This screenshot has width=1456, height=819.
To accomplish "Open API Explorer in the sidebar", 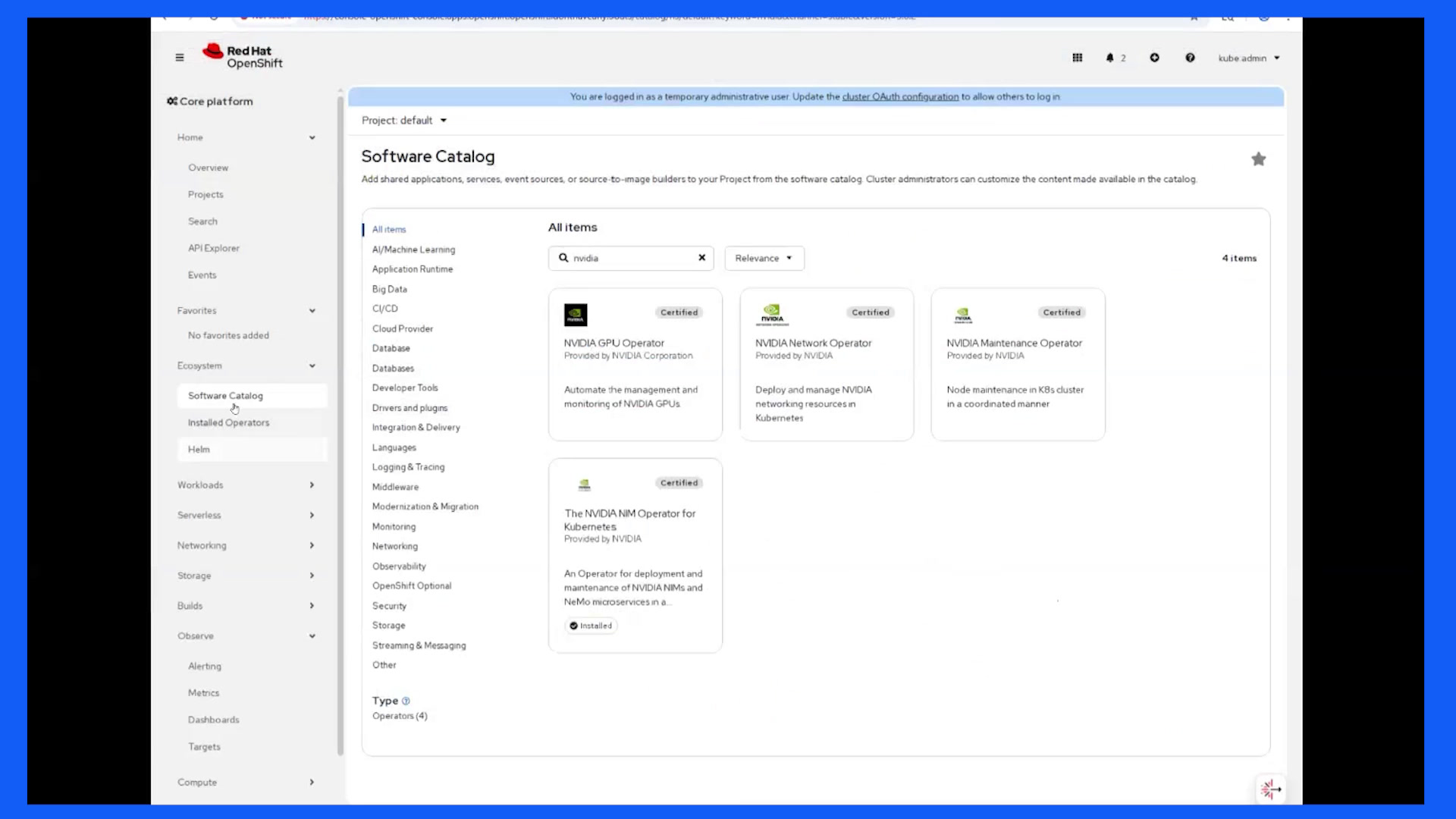I will tap(213, 248).
